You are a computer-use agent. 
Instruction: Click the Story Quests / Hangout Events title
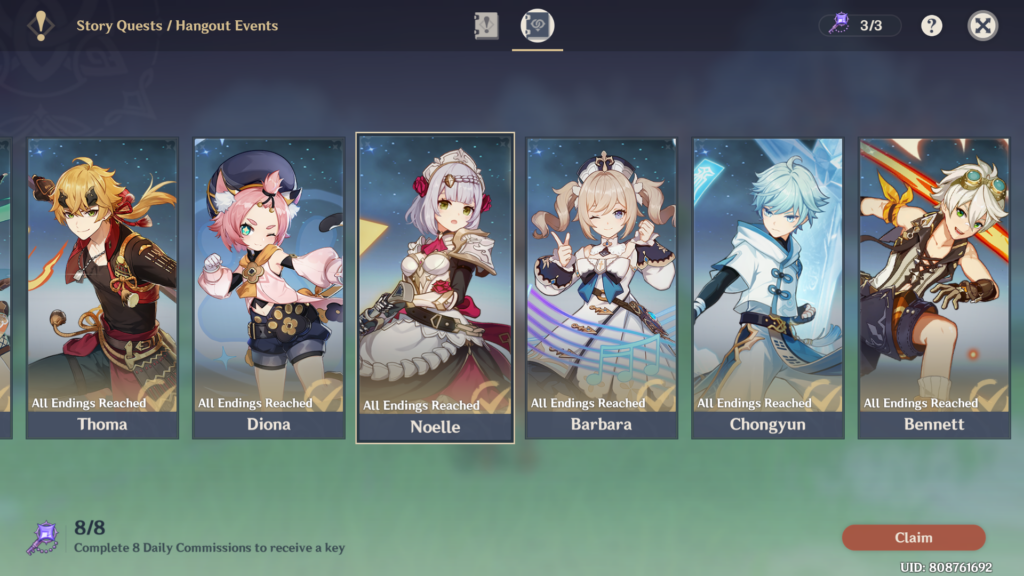click(x=177, y=25)
